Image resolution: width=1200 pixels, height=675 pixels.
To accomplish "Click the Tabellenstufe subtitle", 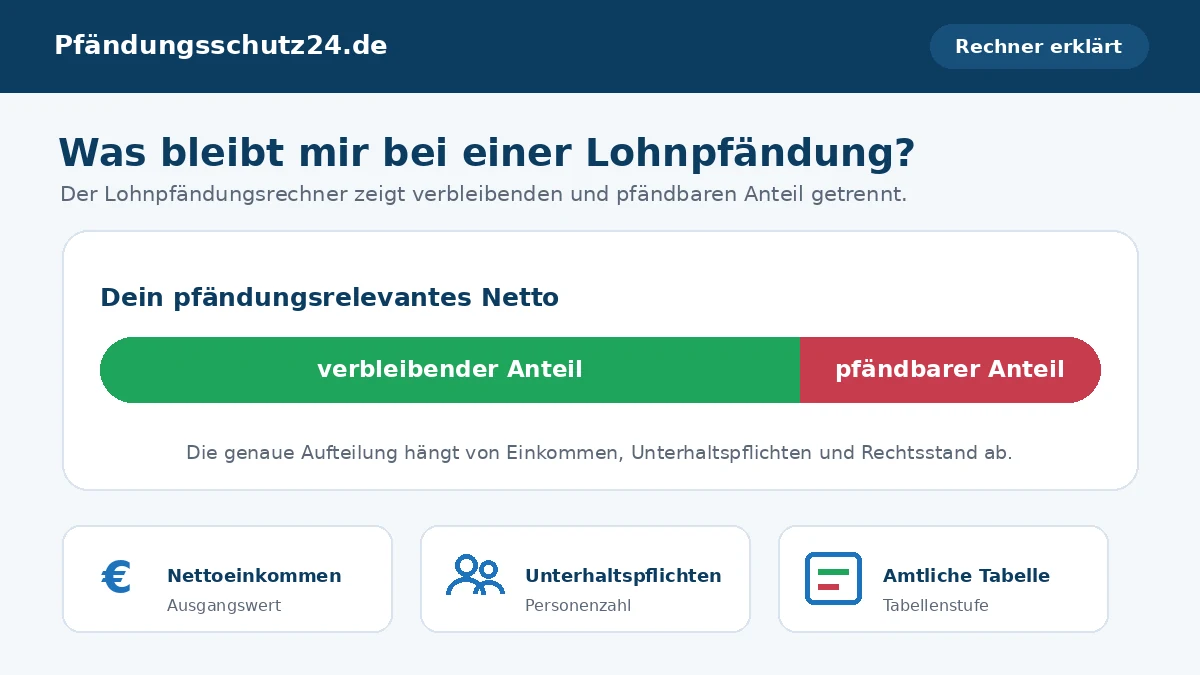I will tap(936, 605).
